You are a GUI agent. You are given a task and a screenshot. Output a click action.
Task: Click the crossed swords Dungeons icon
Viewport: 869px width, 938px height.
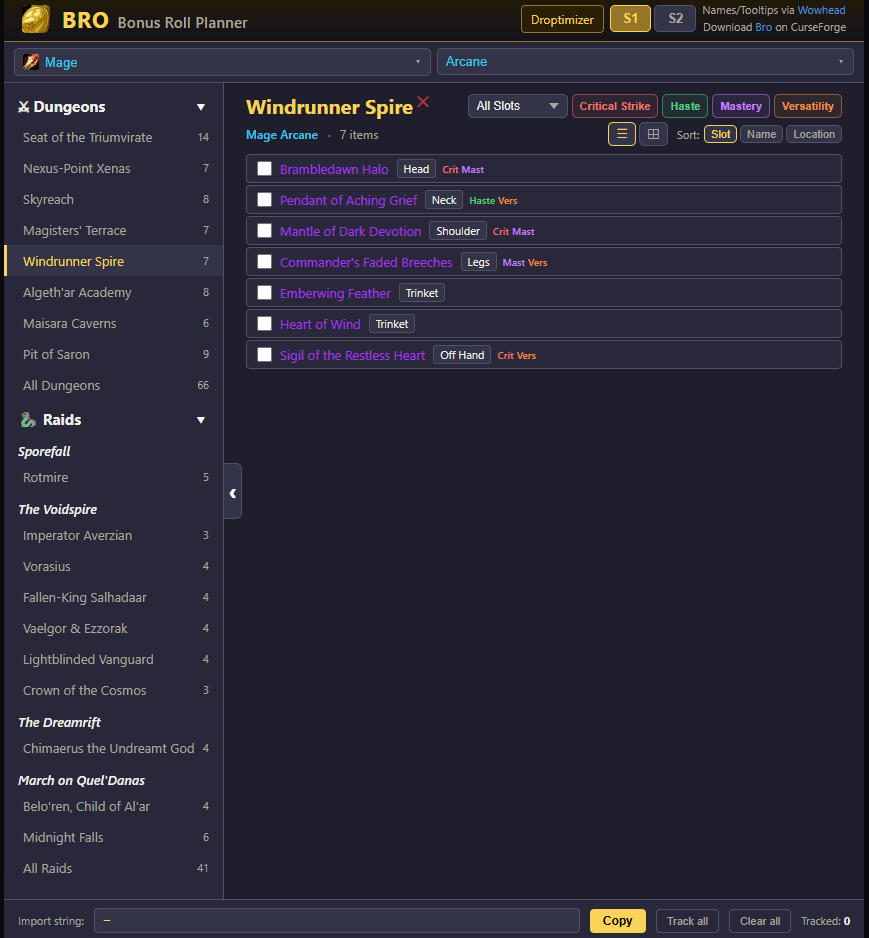point(23,107)
